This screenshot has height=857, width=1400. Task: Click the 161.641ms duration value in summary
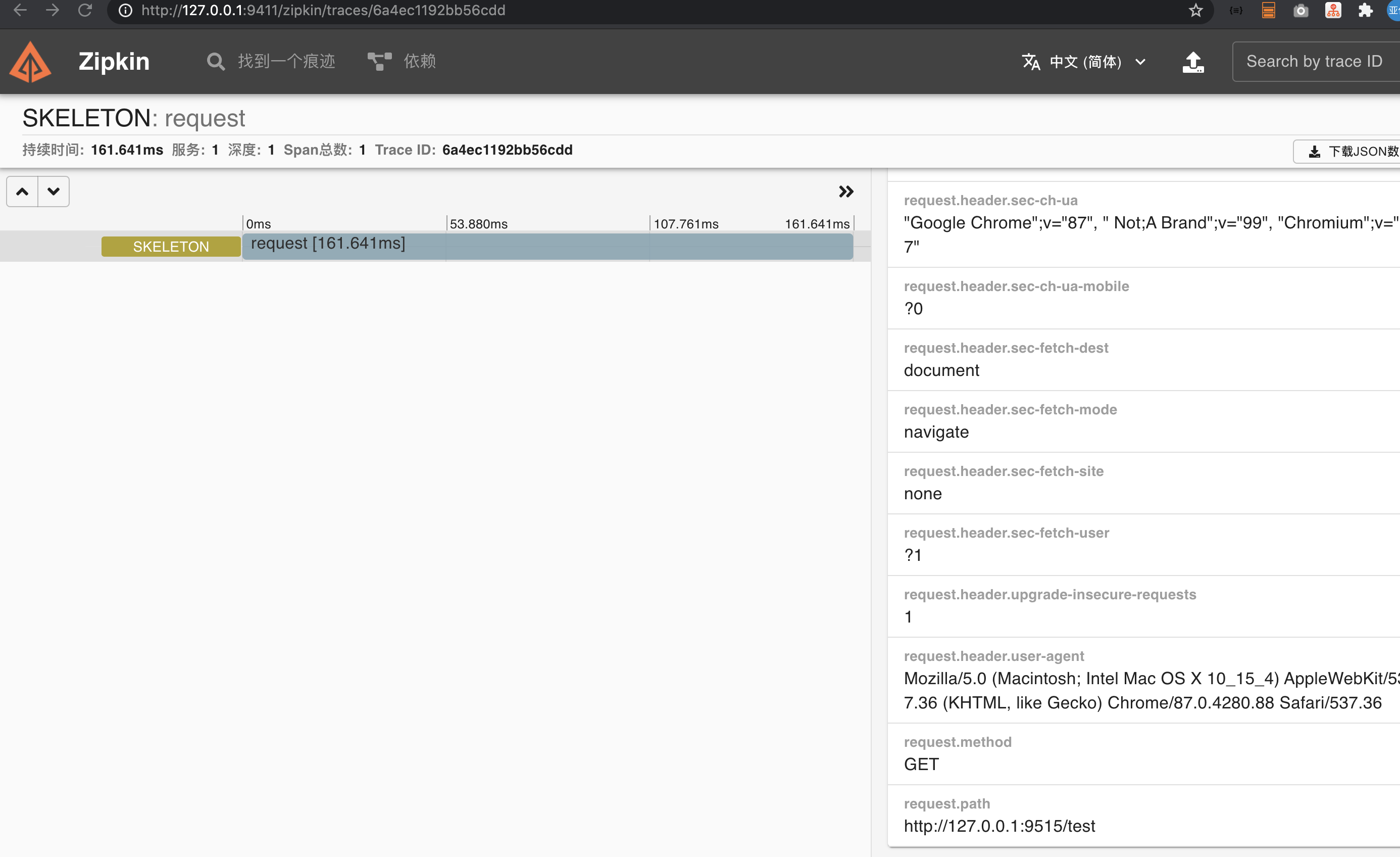[x=127, y=150]
